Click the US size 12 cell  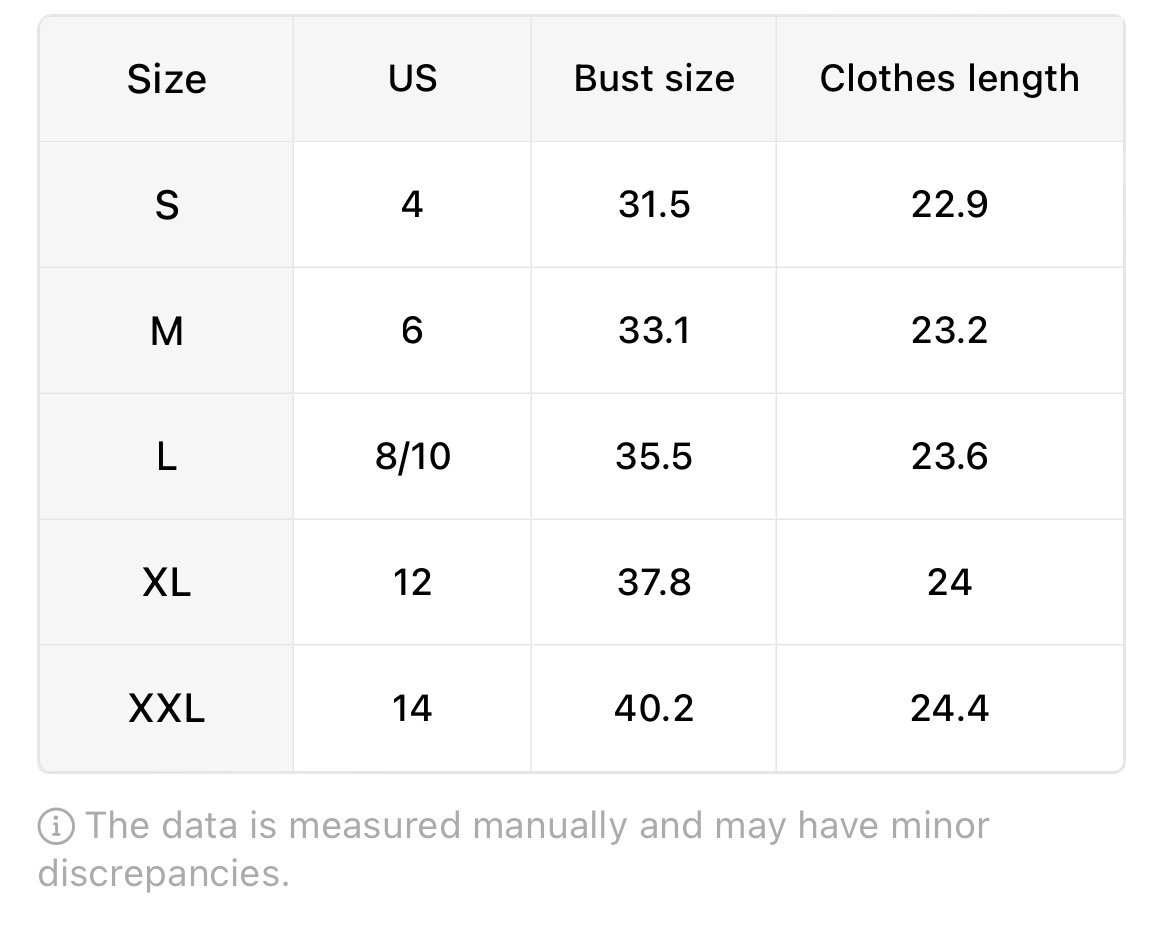tap(412, 582)
